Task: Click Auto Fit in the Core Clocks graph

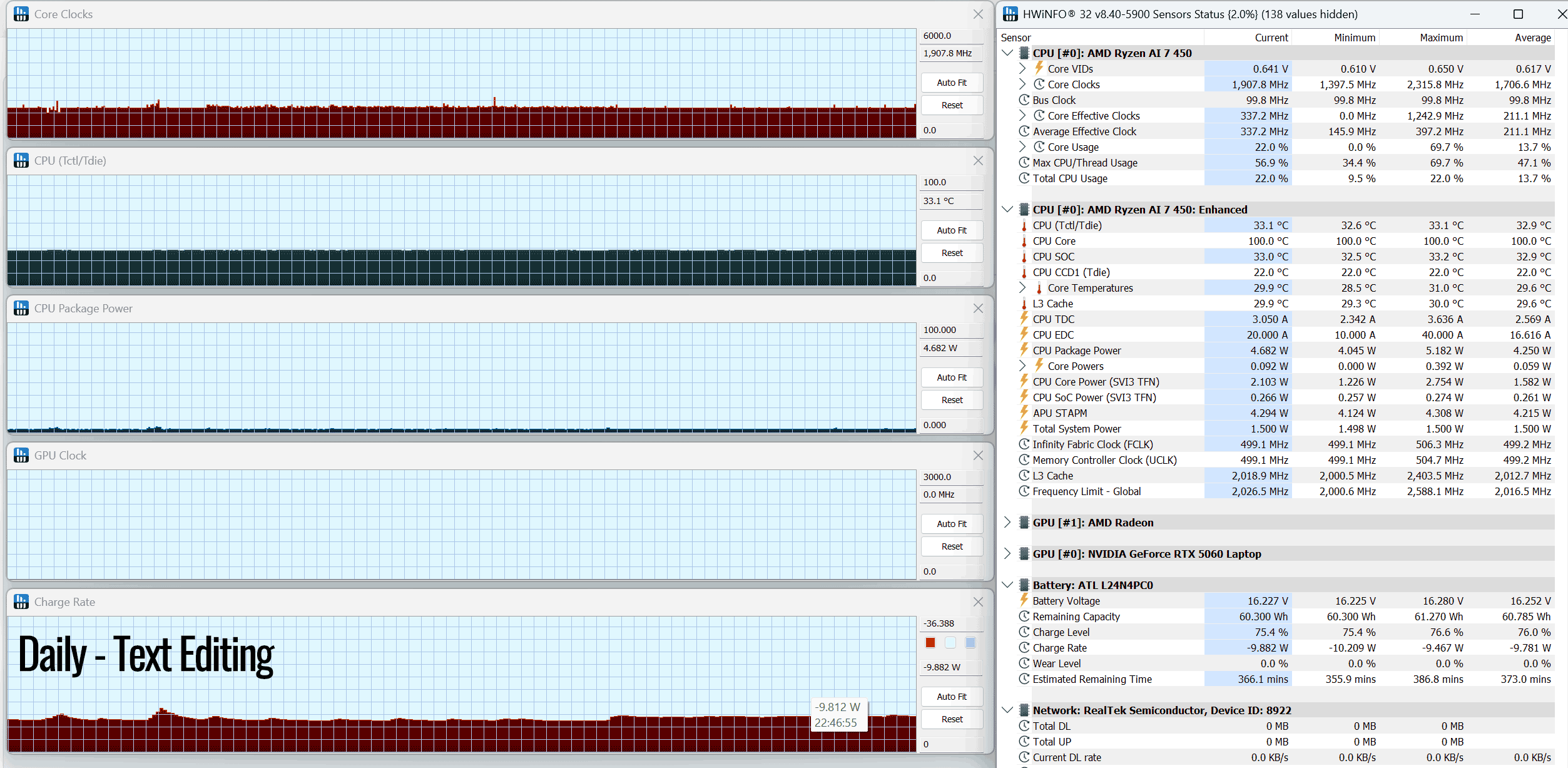Action: coord(952,83)
